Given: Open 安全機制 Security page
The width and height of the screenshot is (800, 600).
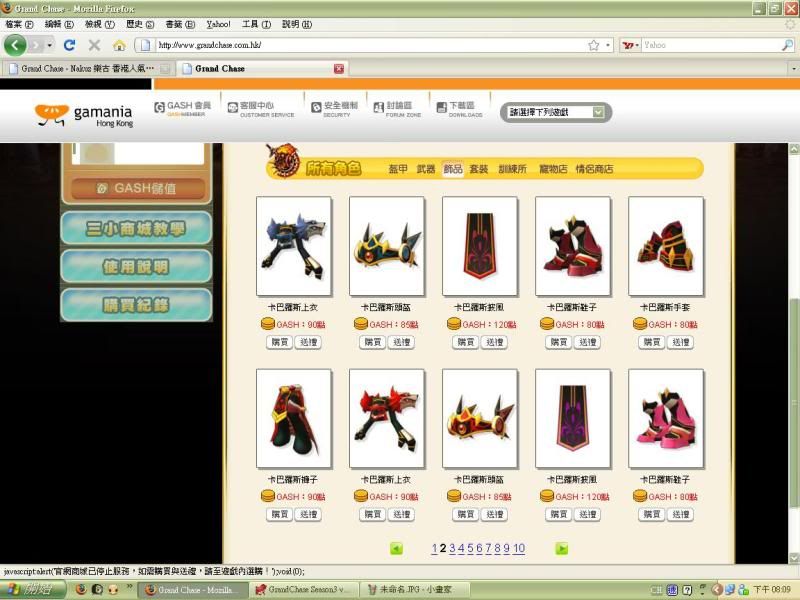Looking at the screenshot, I should click(335, 109).
